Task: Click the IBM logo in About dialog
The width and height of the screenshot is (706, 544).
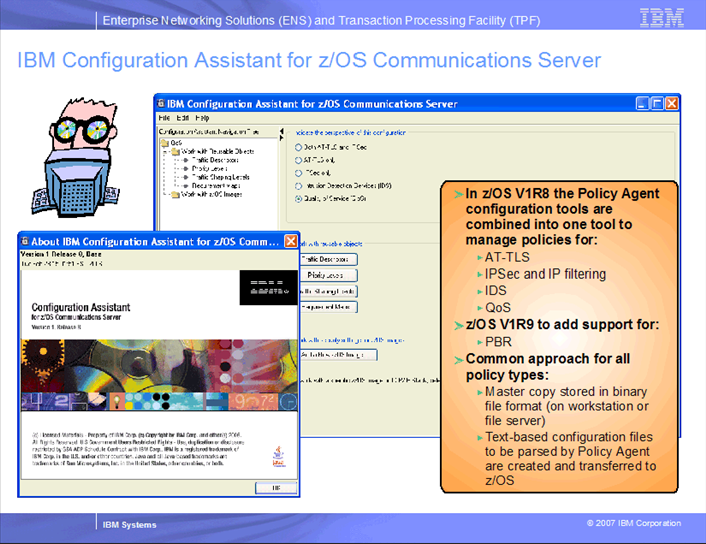Action: click(x=269, y=287)
